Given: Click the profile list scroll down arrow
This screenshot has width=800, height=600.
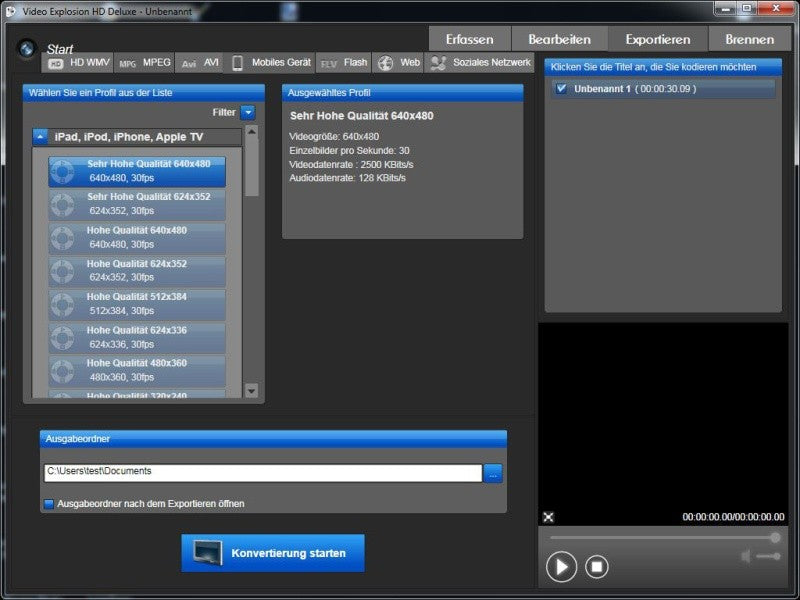Looking at the screenshot, I should 252,391.
